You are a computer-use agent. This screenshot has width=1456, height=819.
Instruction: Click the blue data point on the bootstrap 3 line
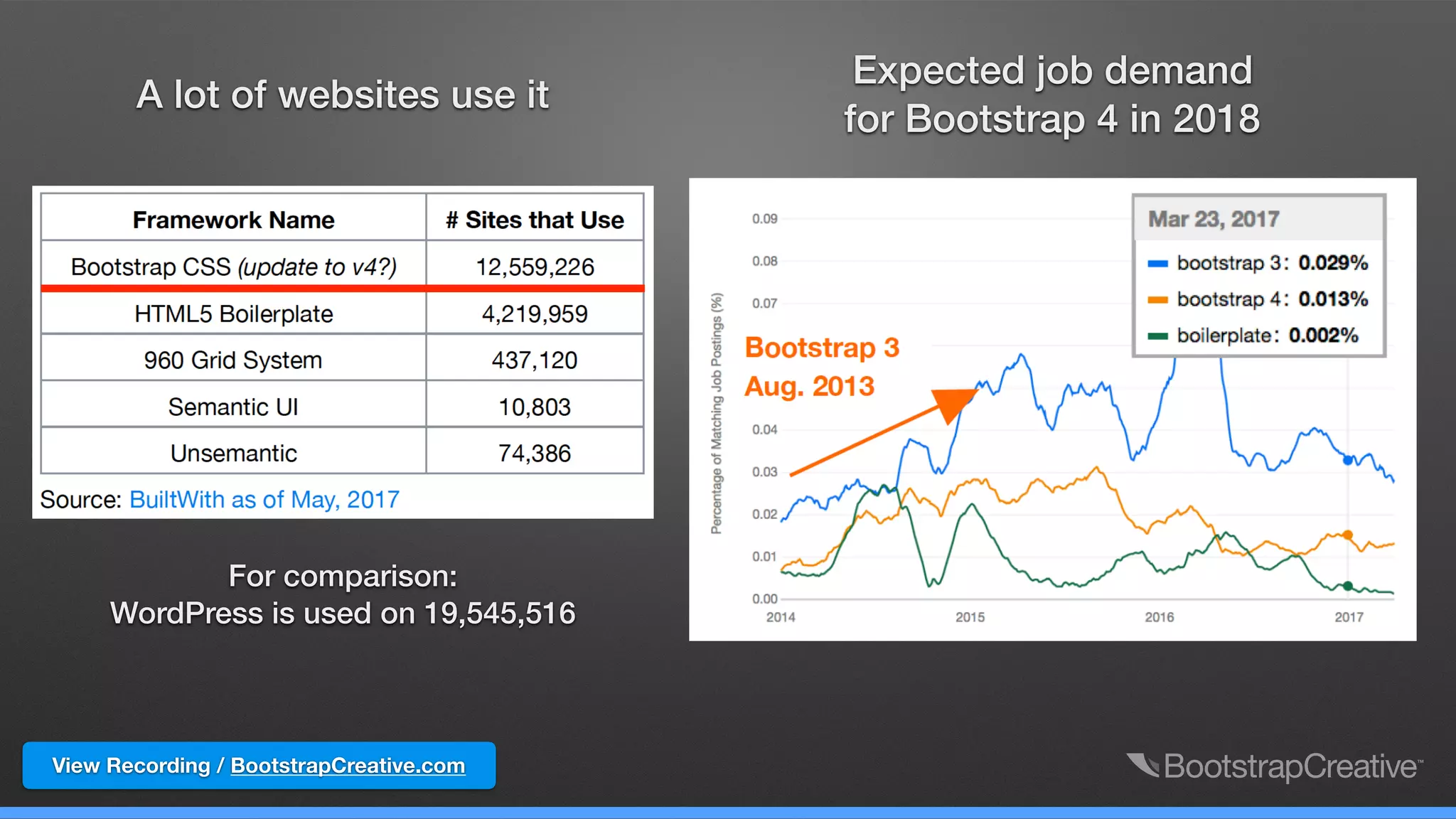[1348, 460]
